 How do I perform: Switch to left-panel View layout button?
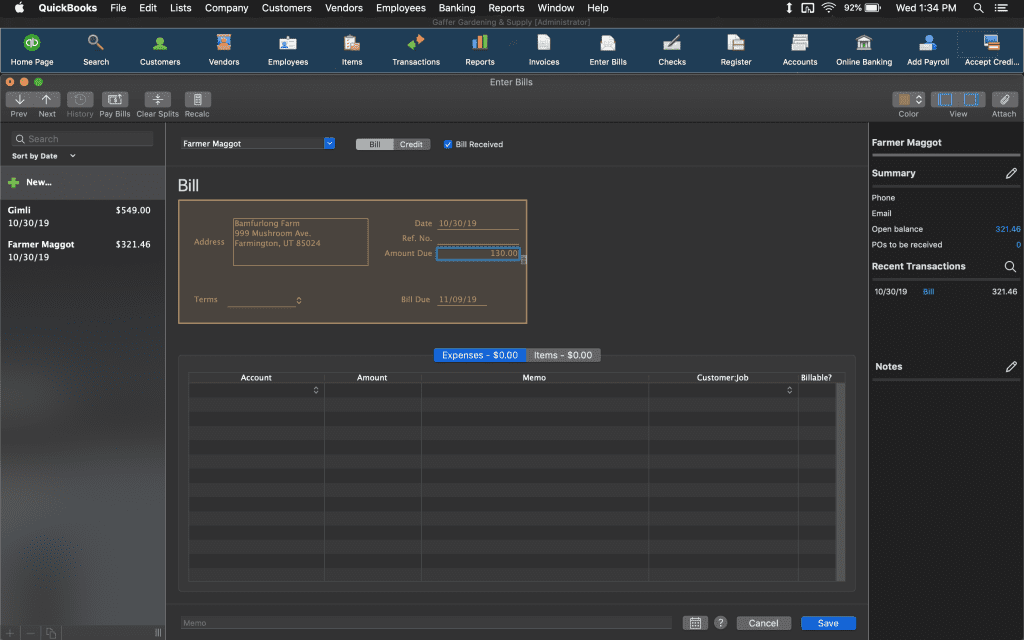[x=945, y=99]
